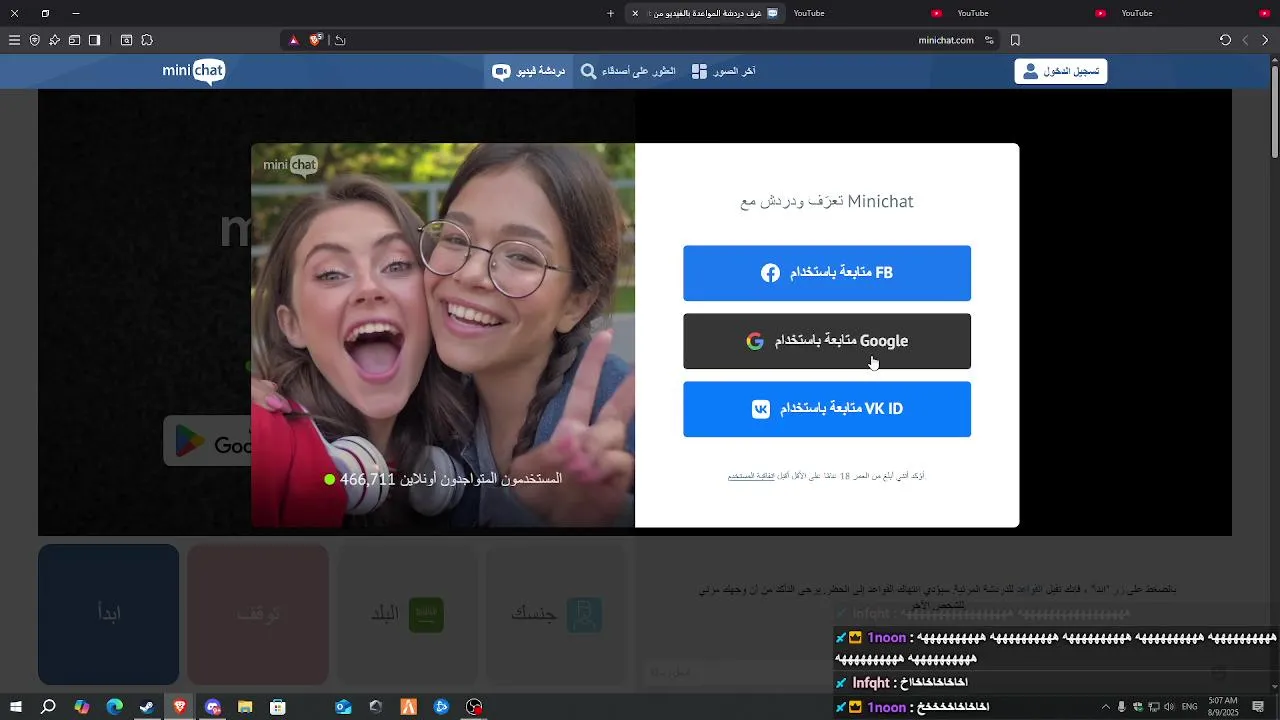Image resolution: width=1280 pixels, height=720 pixels.
Task: Switch ENG input language
Action: click(1189, 707)
